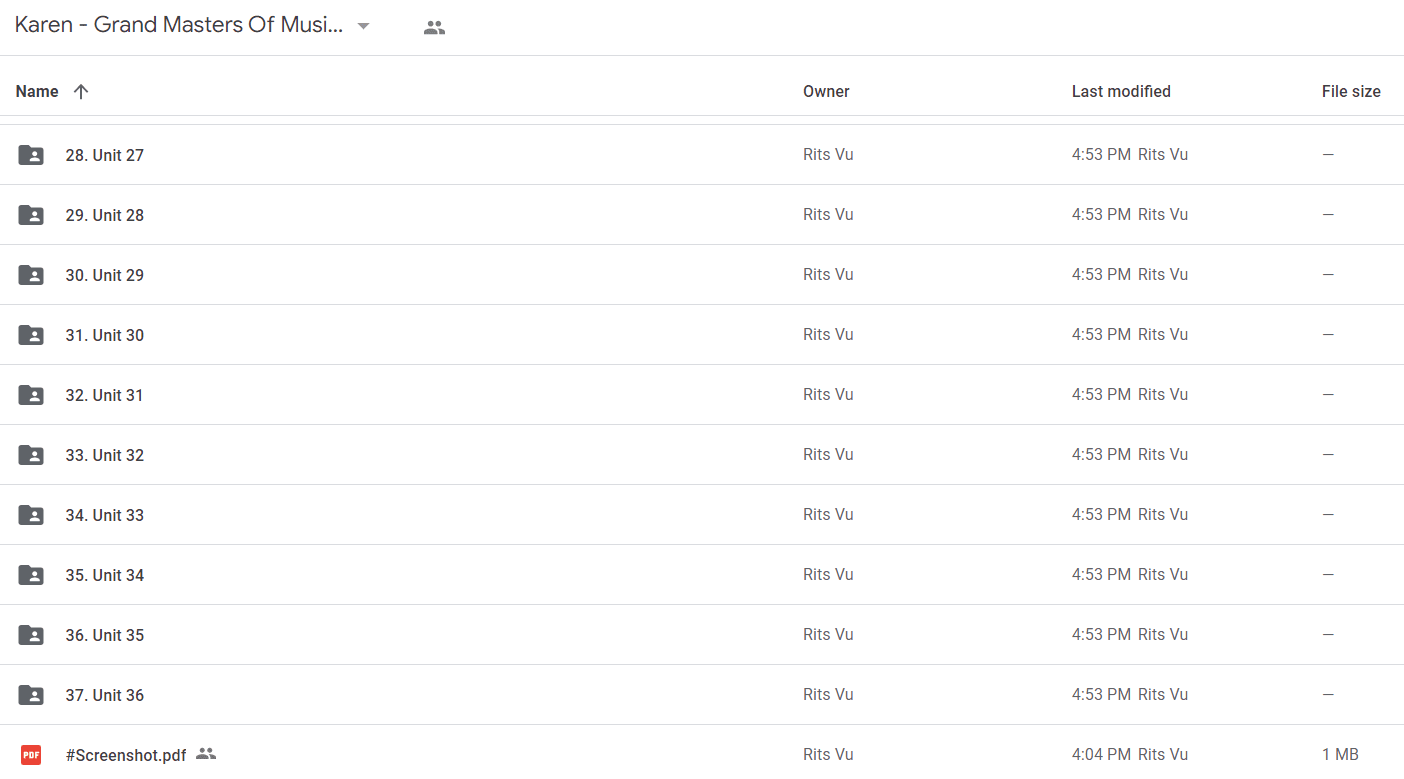Select the folder icon for 32. Unit 31

pyautogui.click(x=31, y=395)
